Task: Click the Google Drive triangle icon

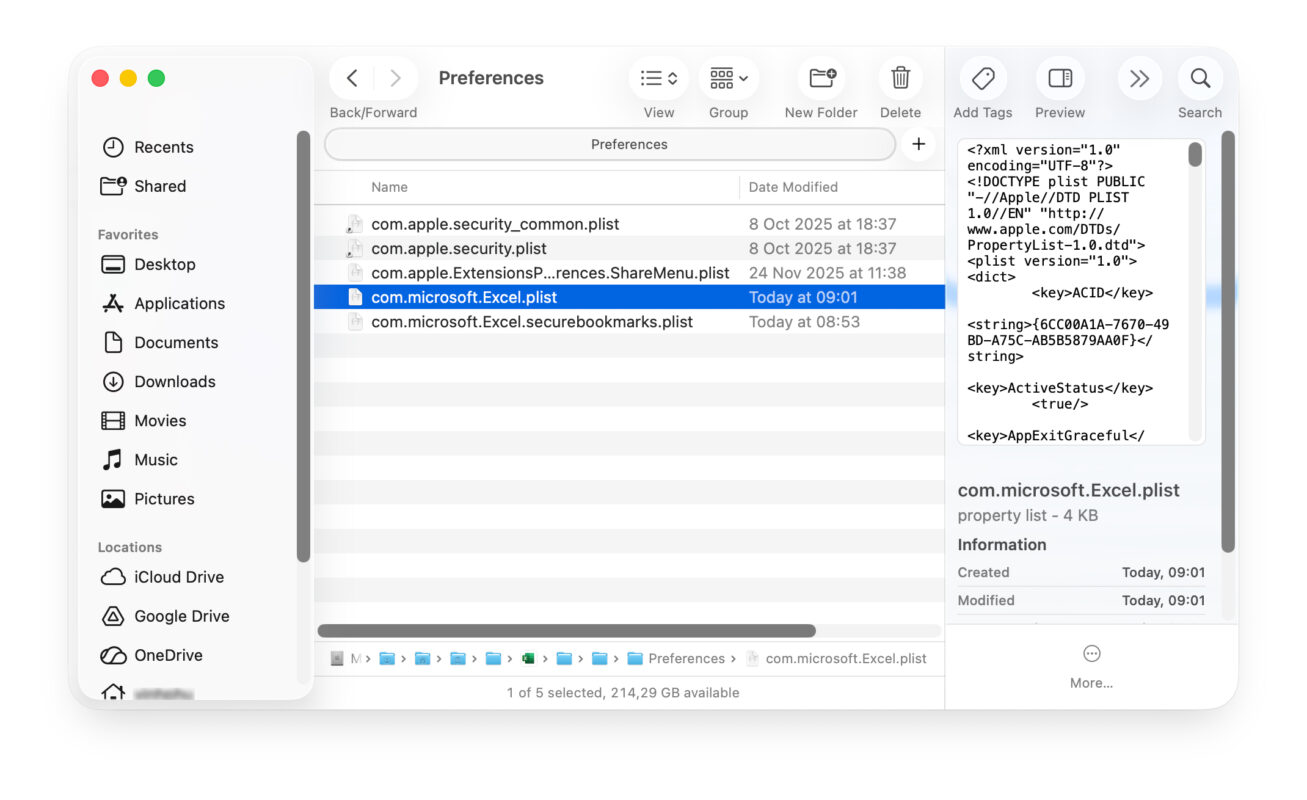Action: tap(113, 616)
